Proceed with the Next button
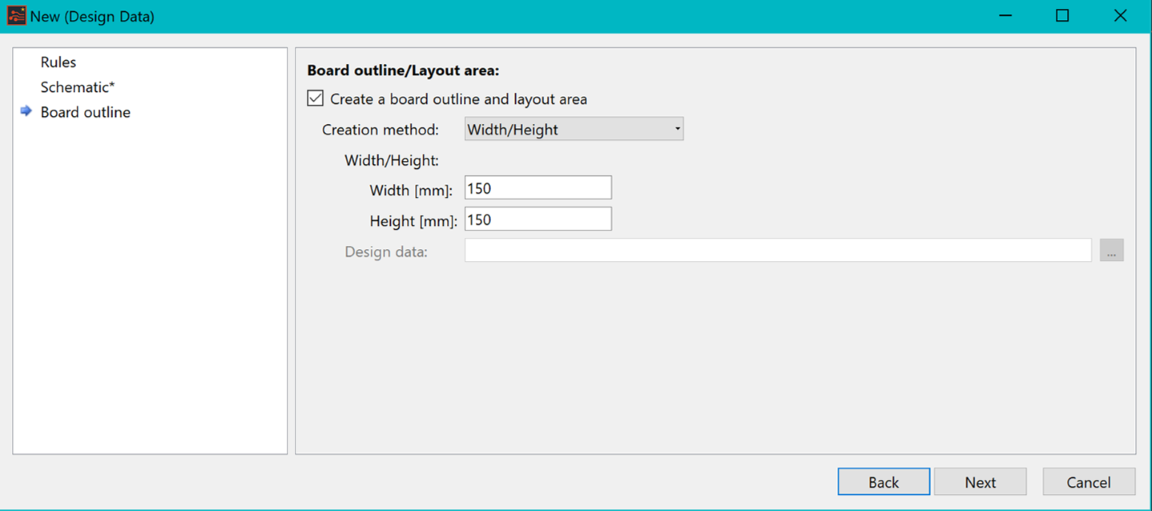Screen dimensions: 1152x511 (x=980, y=482)
